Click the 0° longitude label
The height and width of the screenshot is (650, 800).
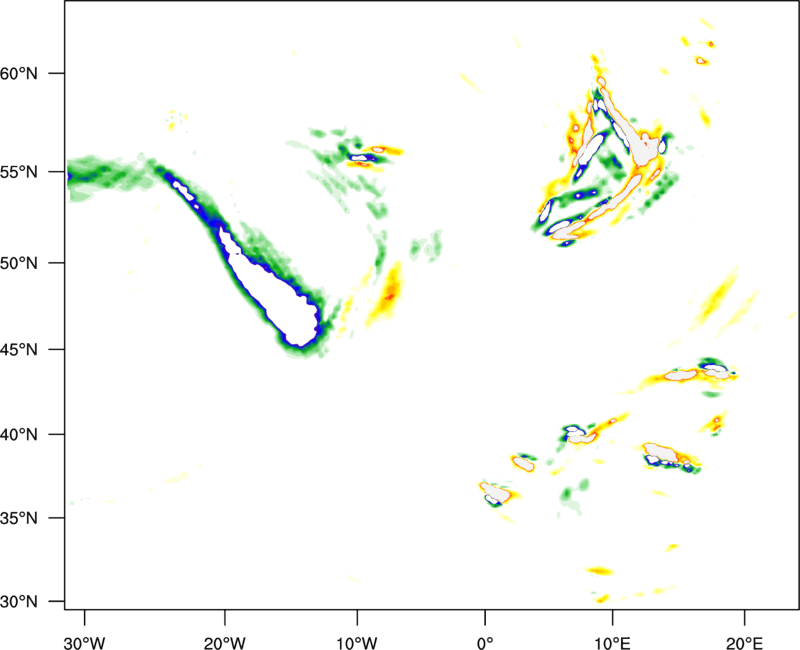pos(485,643)
